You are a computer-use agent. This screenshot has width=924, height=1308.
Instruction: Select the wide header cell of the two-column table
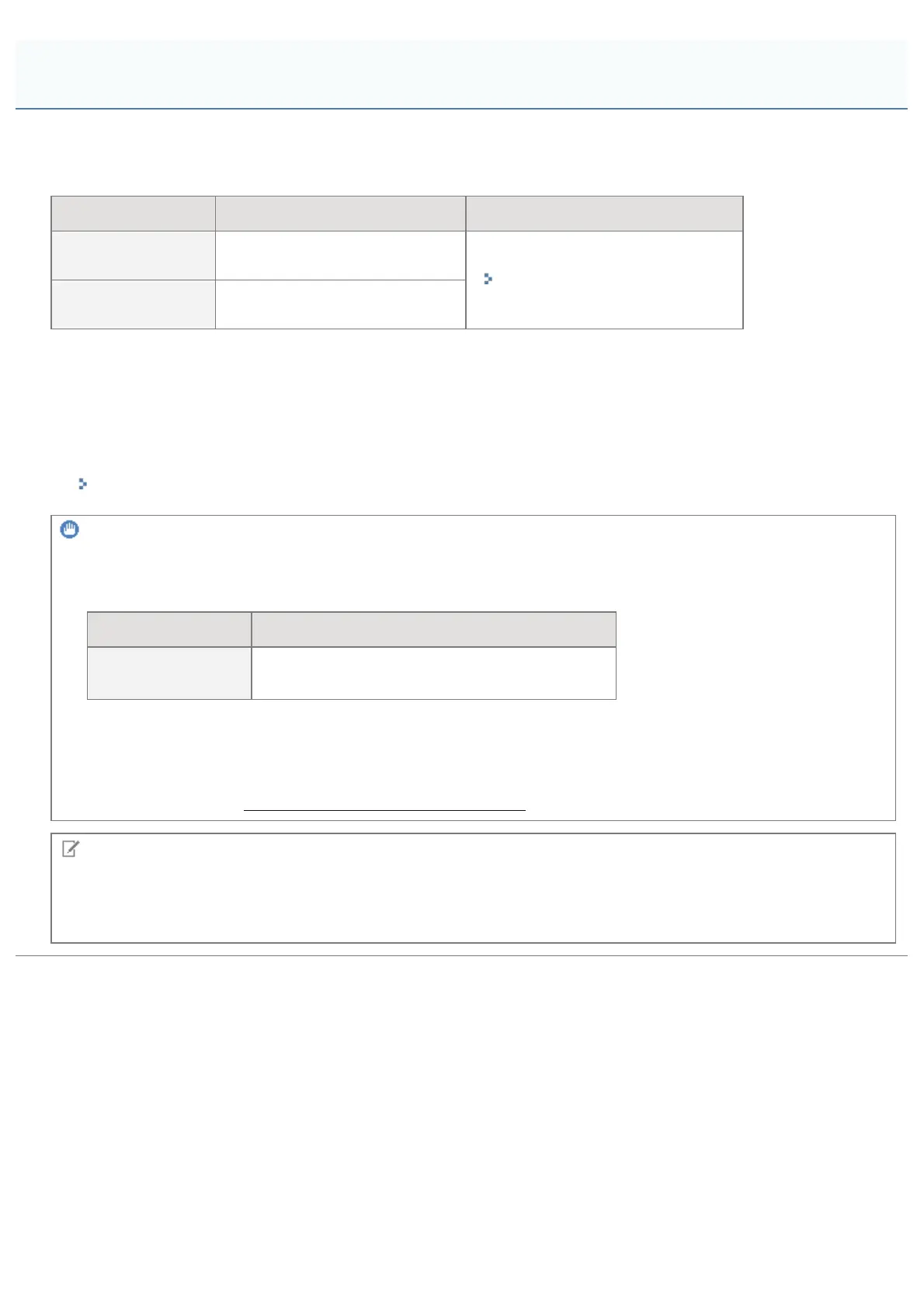pos(433,629)
